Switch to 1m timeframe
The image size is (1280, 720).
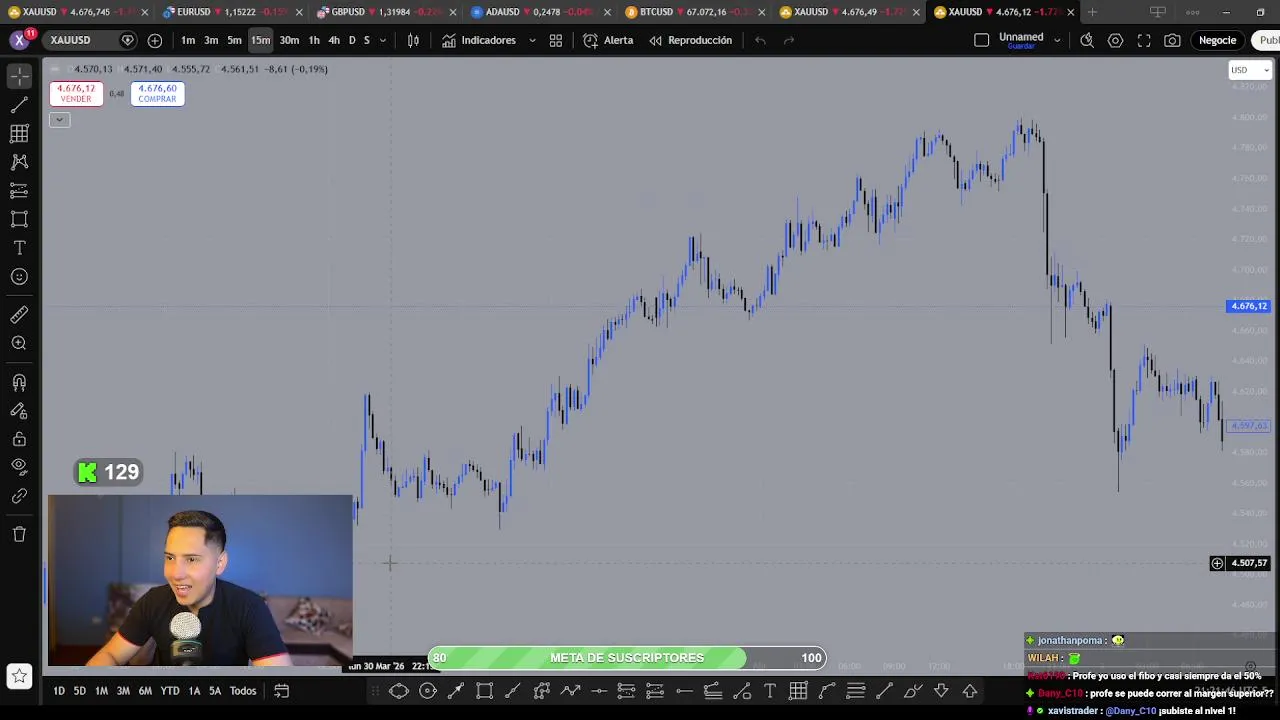click(188, 40)
